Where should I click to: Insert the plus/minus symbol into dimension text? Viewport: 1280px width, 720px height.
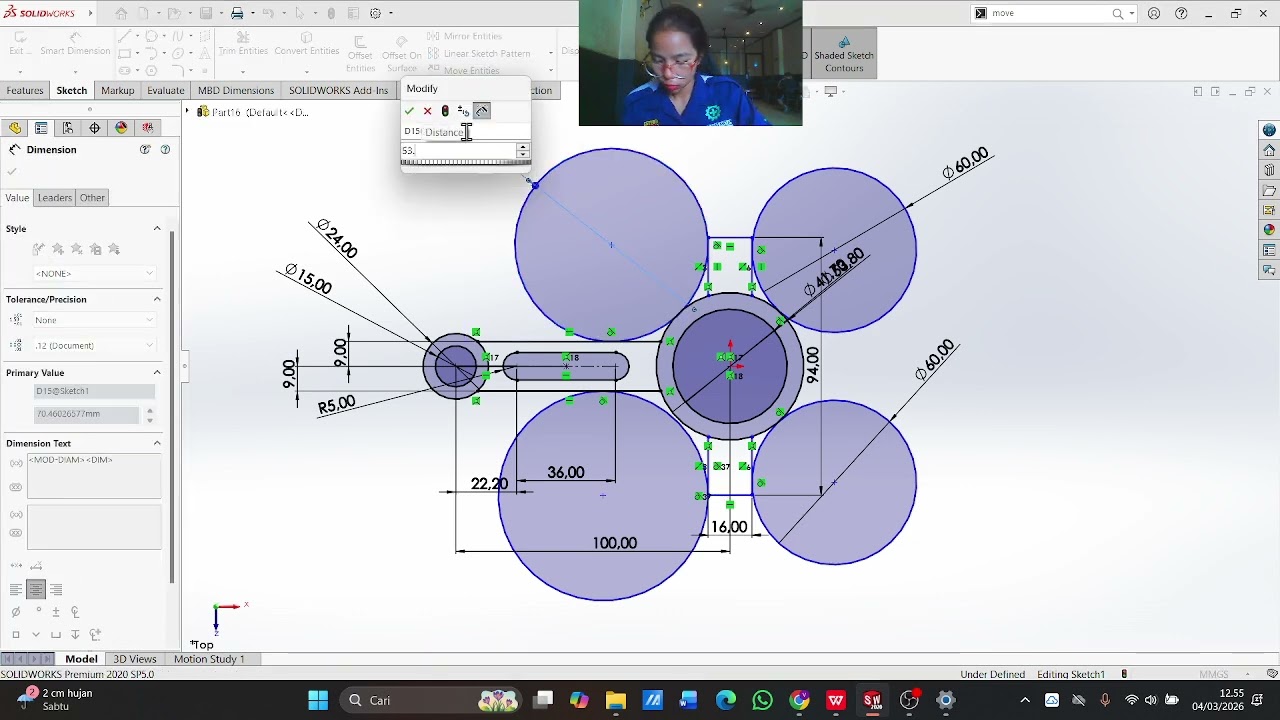56,612
